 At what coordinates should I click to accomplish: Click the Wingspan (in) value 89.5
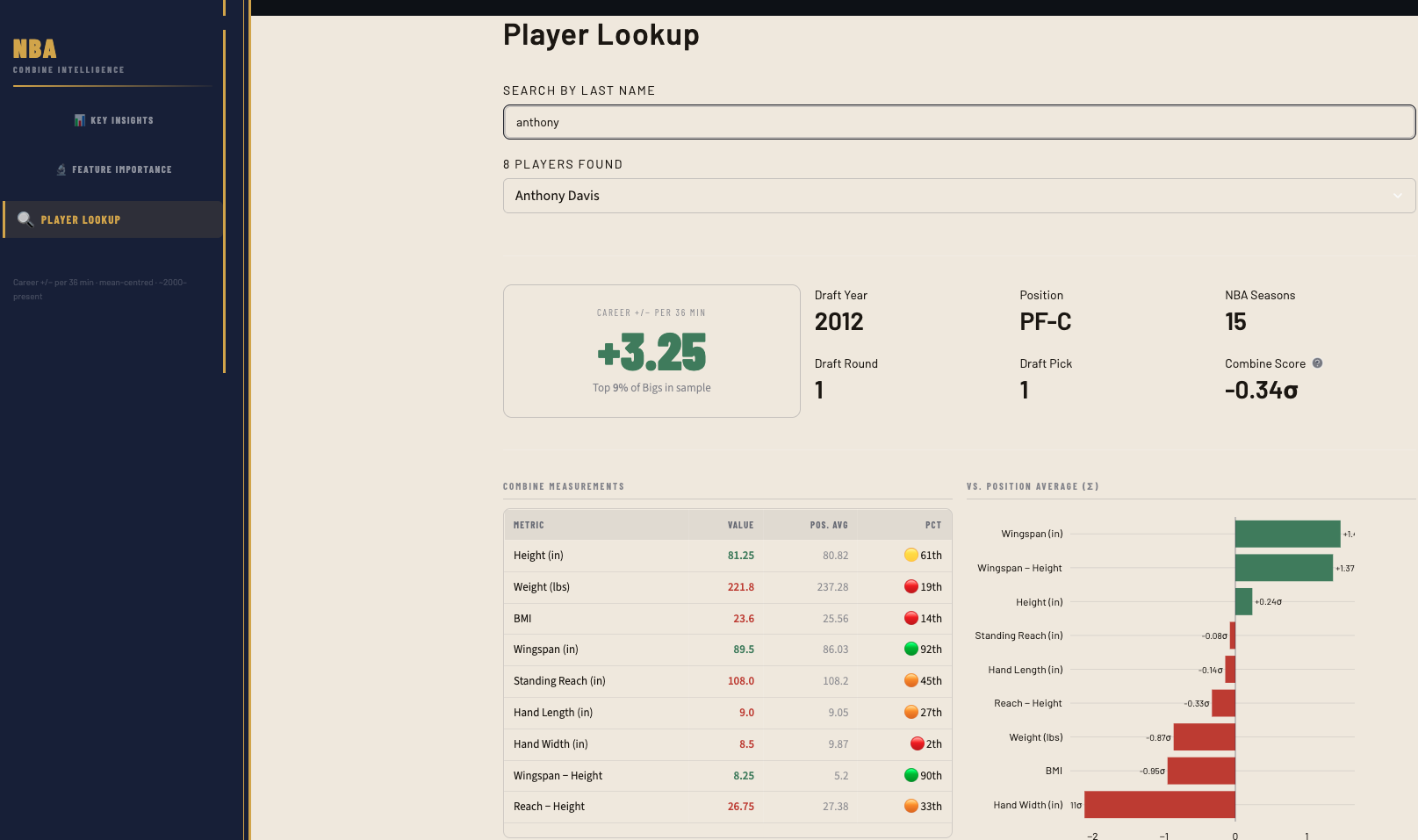(x=744, y=650)
